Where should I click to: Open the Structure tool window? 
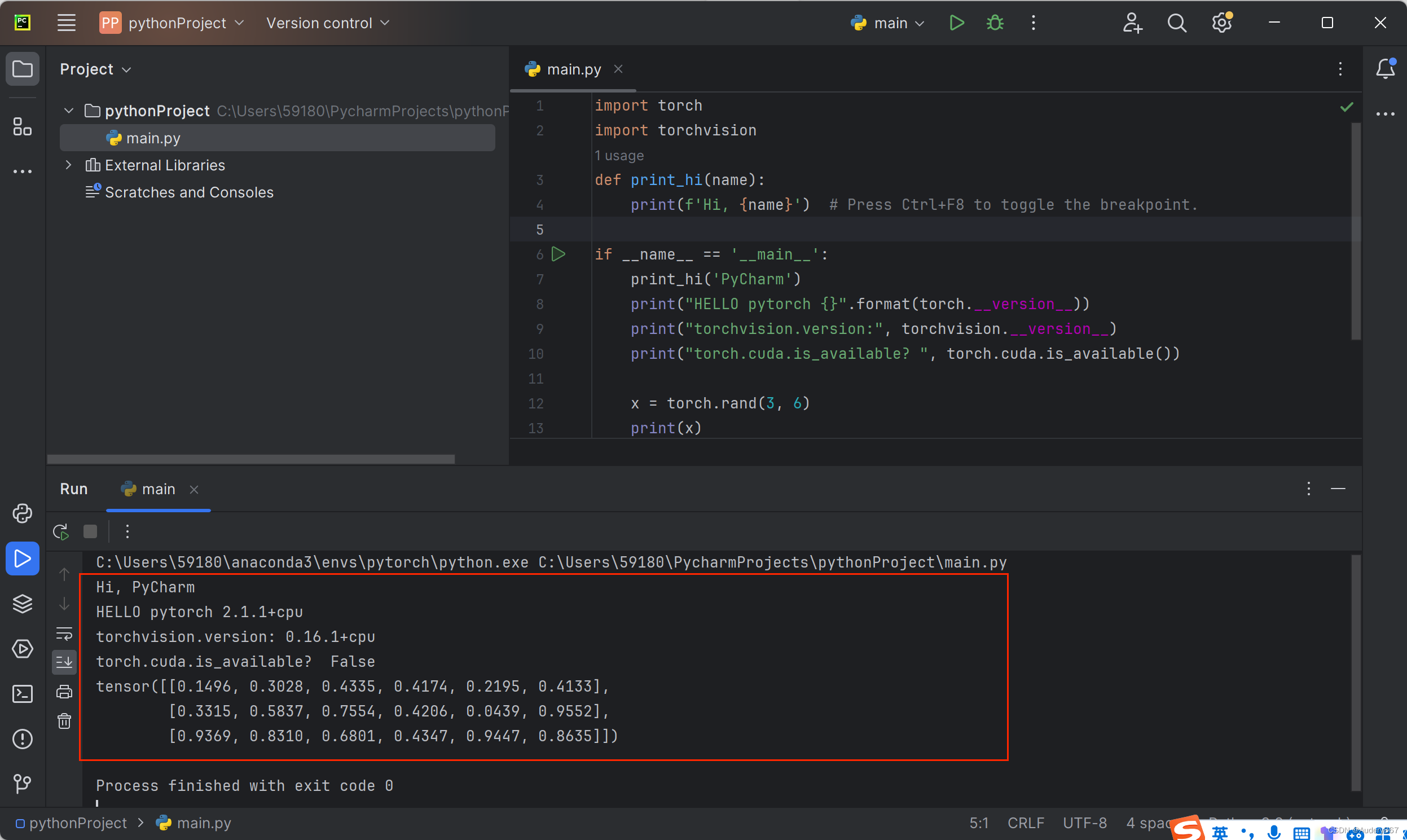point(23,127)
